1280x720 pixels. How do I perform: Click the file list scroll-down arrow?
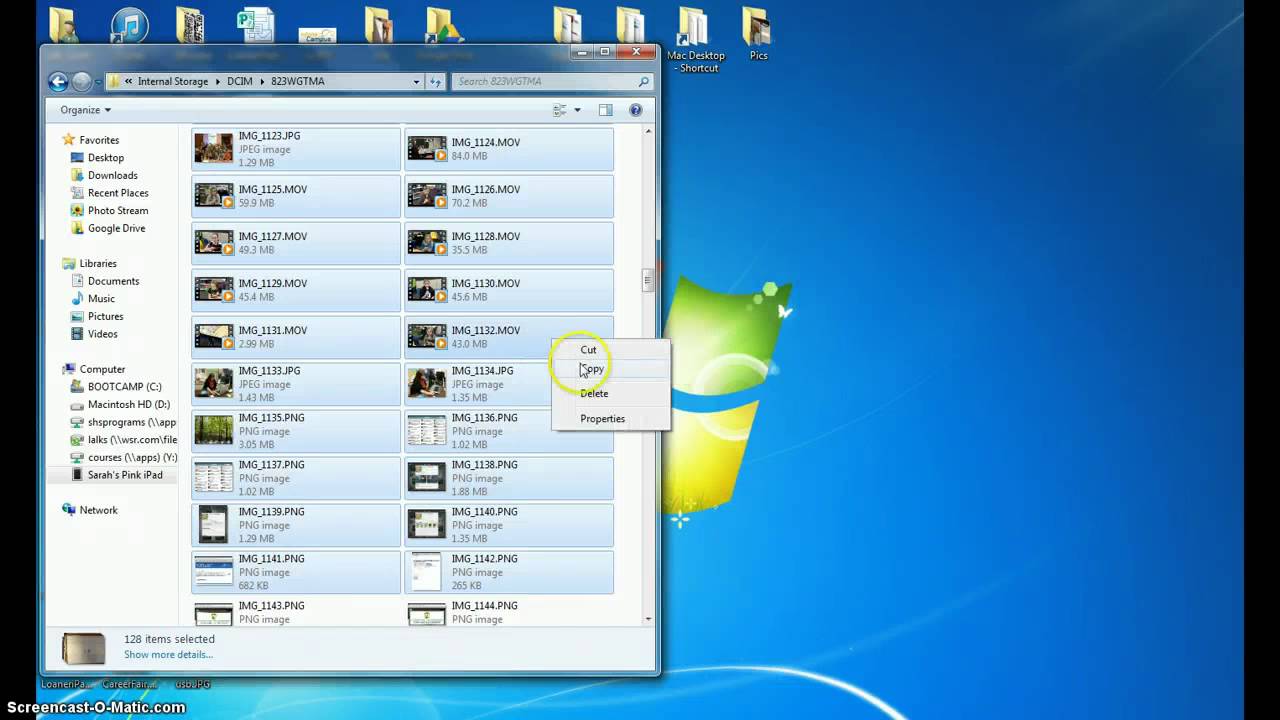[648, 619]
